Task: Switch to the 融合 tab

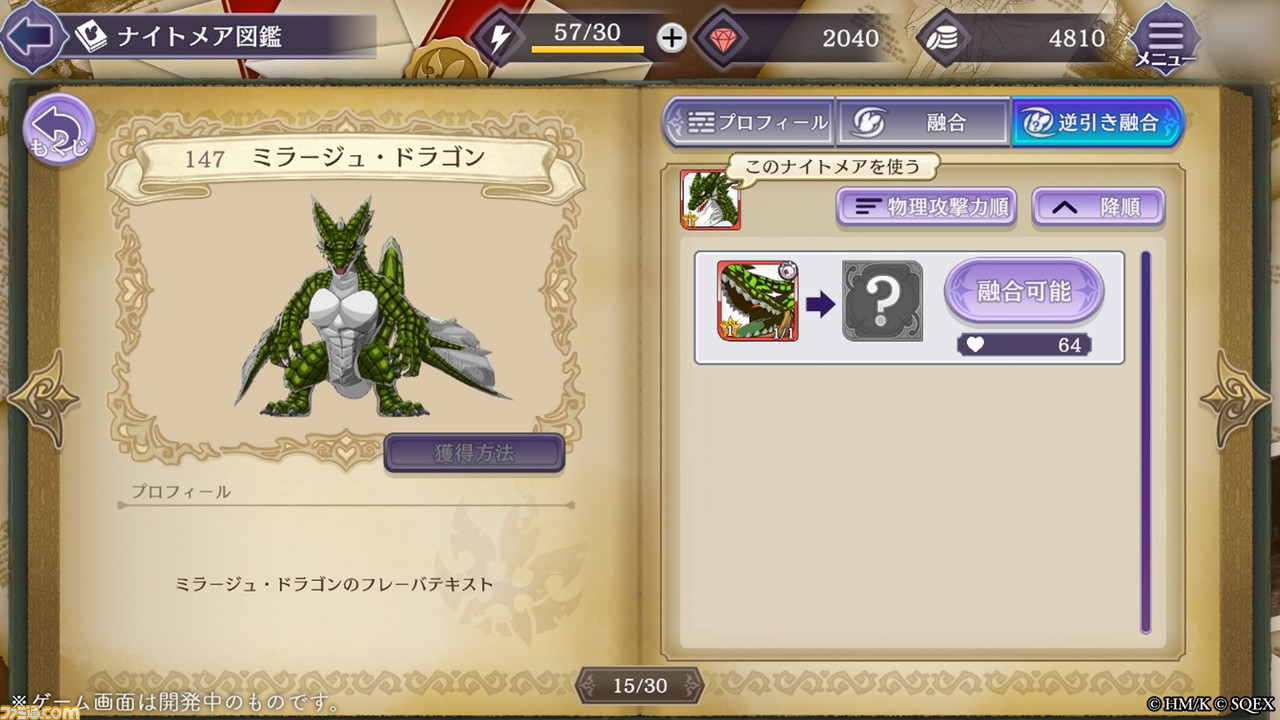Action: [x=923, y=122]
